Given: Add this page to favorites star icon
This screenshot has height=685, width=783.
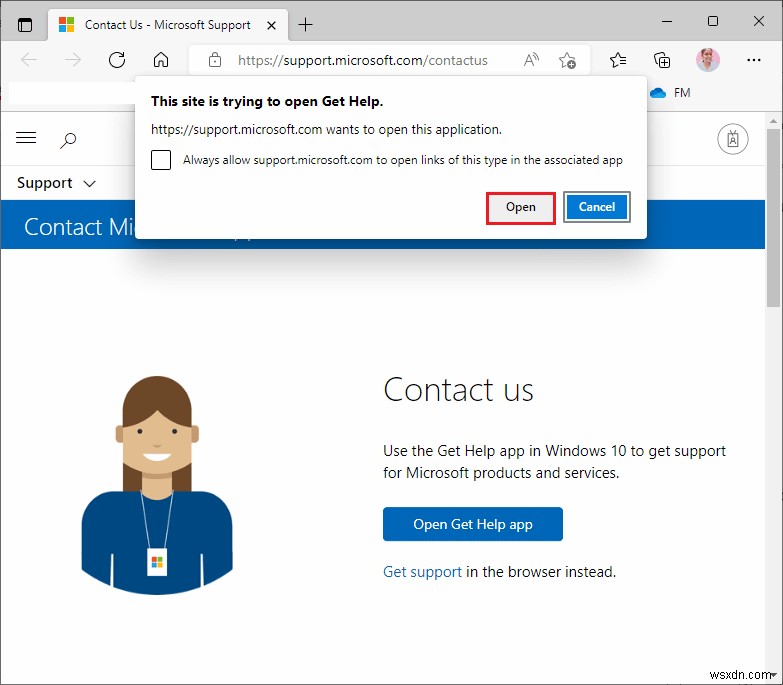Looking at the screenshot, I should coord(567,60).
